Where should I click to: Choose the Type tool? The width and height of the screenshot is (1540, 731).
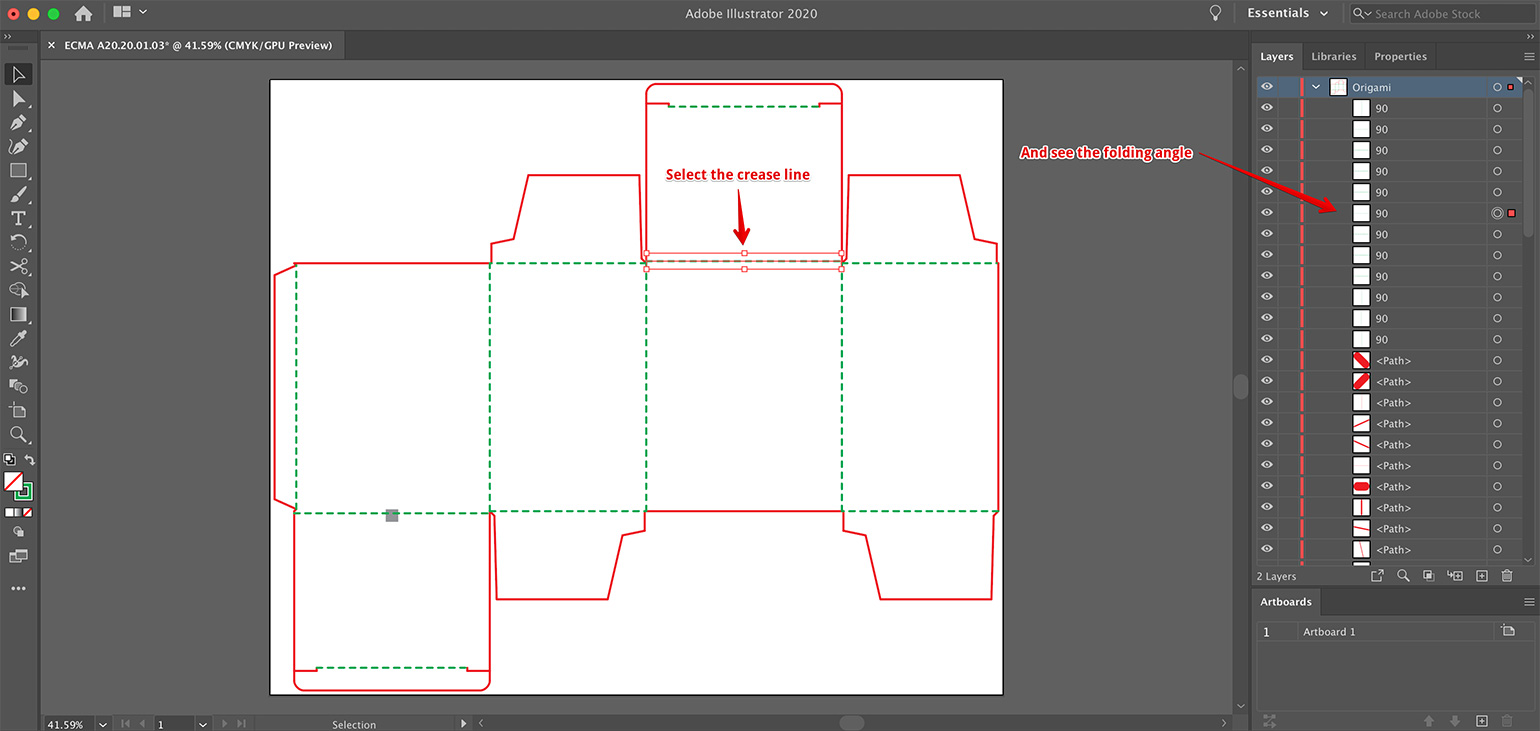(x=18, y=218)
